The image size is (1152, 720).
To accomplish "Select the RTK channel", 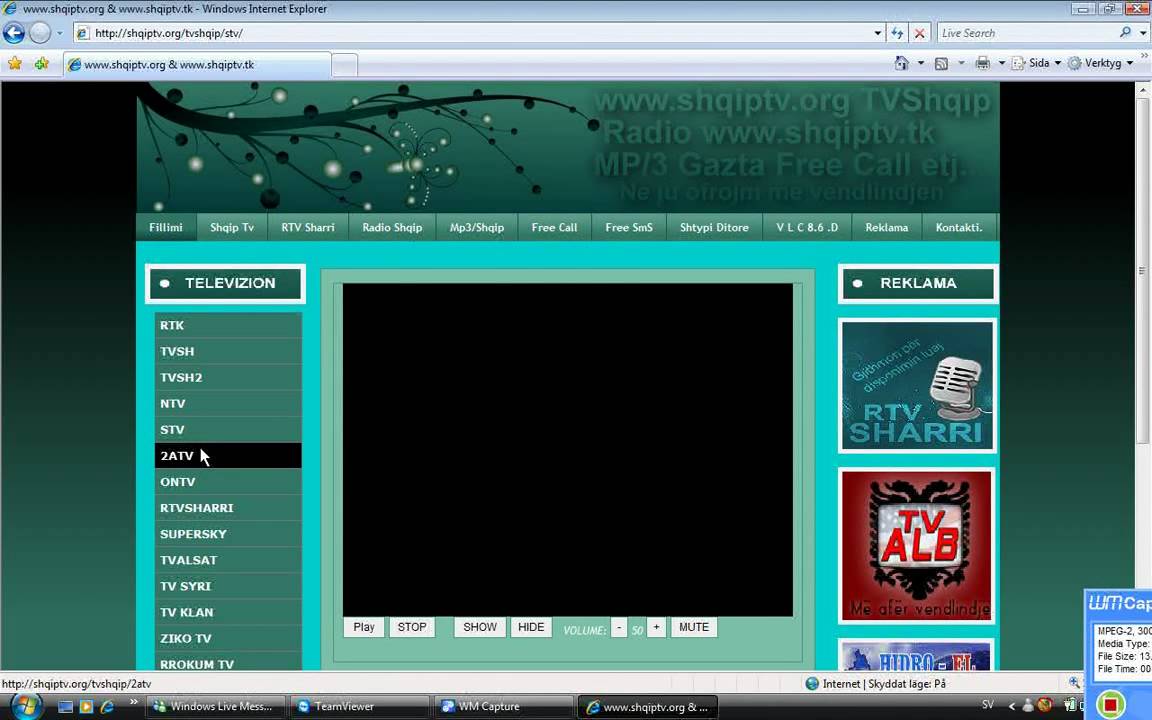I will 228,325.
